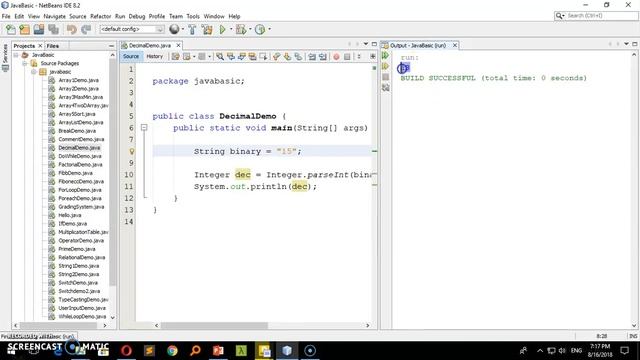Open the default config dropdown
Screen dimensions: 640x360
(132, 29)
